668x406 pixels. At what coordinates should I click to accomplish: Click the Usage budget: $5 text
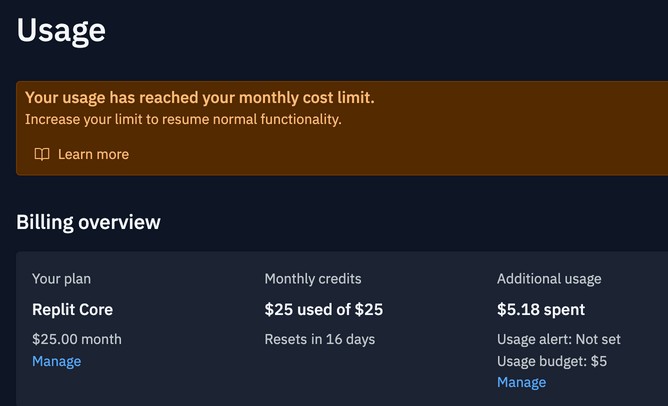pyautogui.click(x=552, y=361)
